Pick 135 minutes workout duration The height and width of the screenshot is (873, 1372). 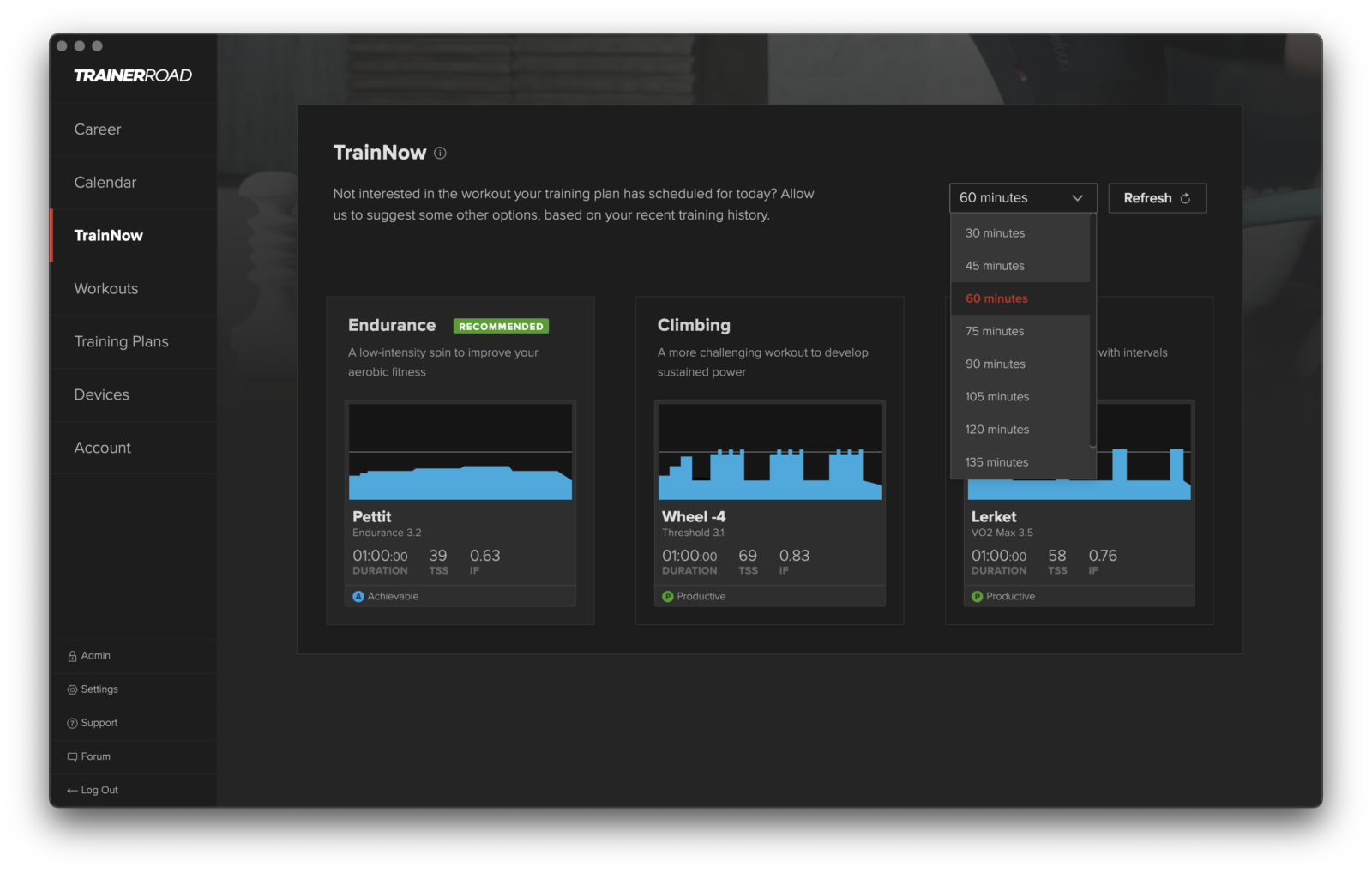[x=996, y=462]
